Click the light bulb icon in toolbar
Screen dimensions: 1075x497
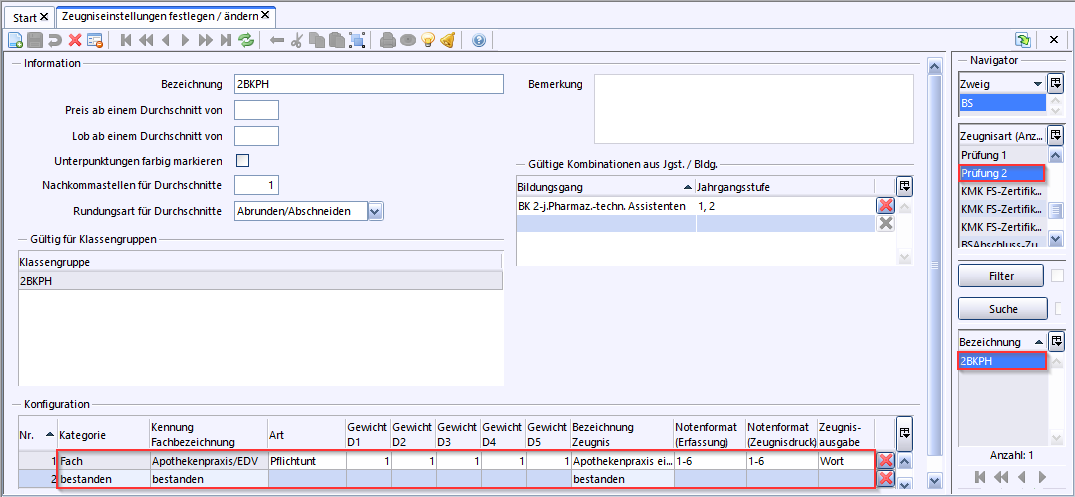click(x=428, y=40)
